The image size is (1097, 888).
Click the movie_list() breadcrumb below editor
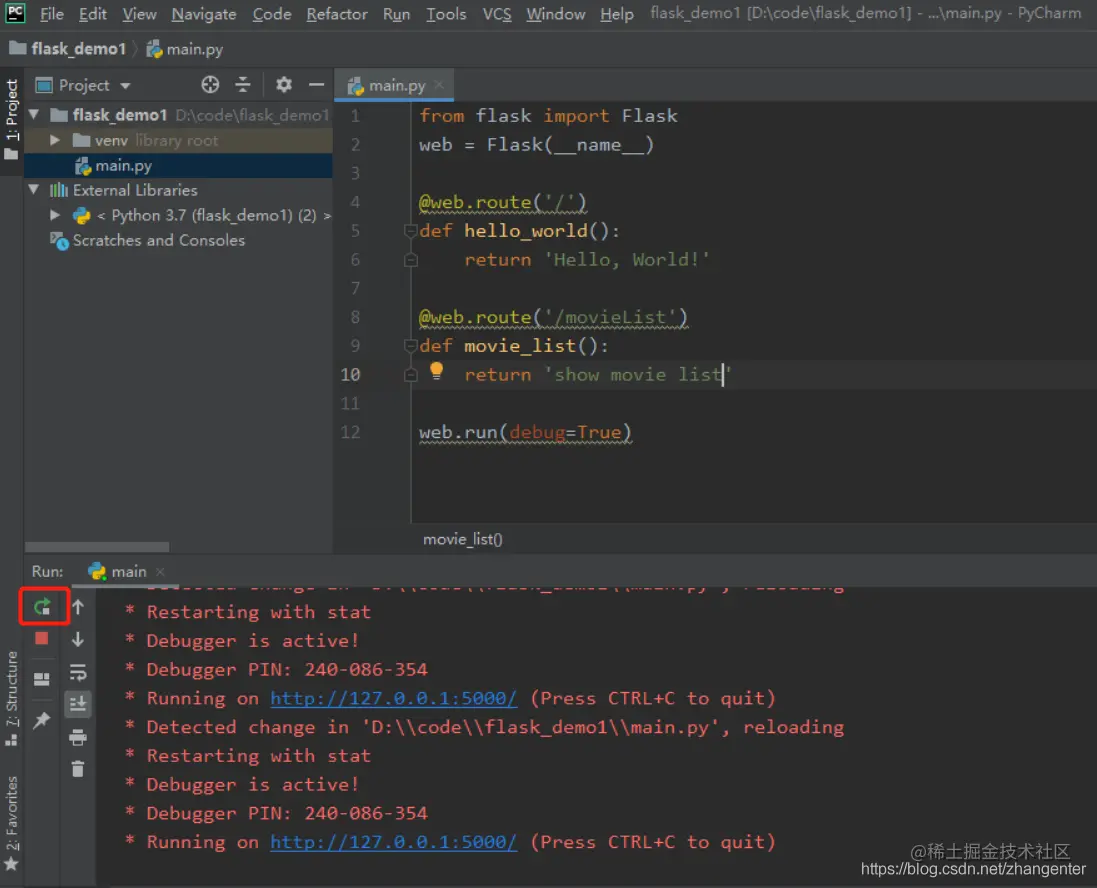pos(462,540)
